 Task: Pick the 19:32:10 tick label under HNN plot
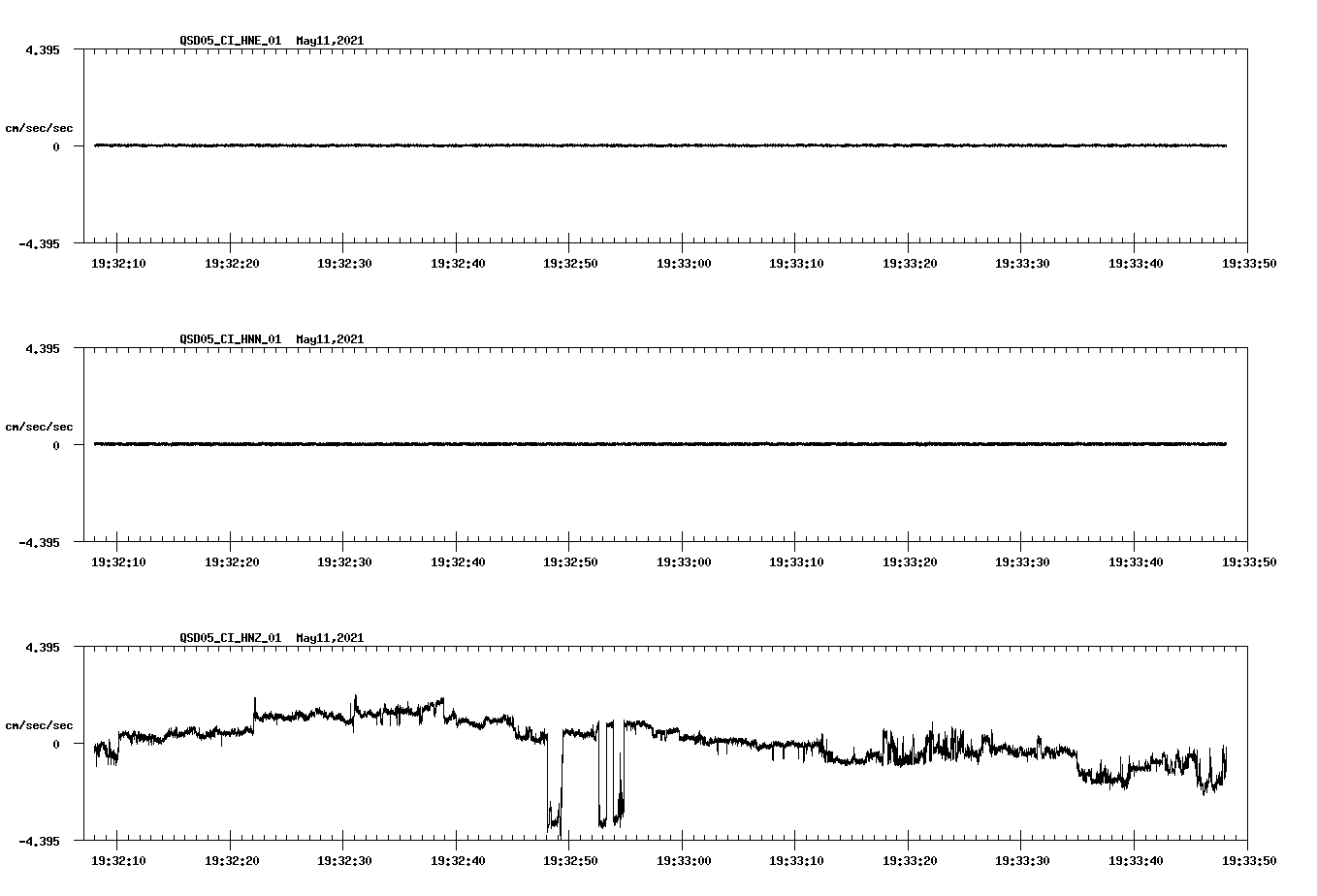pyautogui.click(x=118, y=562)
